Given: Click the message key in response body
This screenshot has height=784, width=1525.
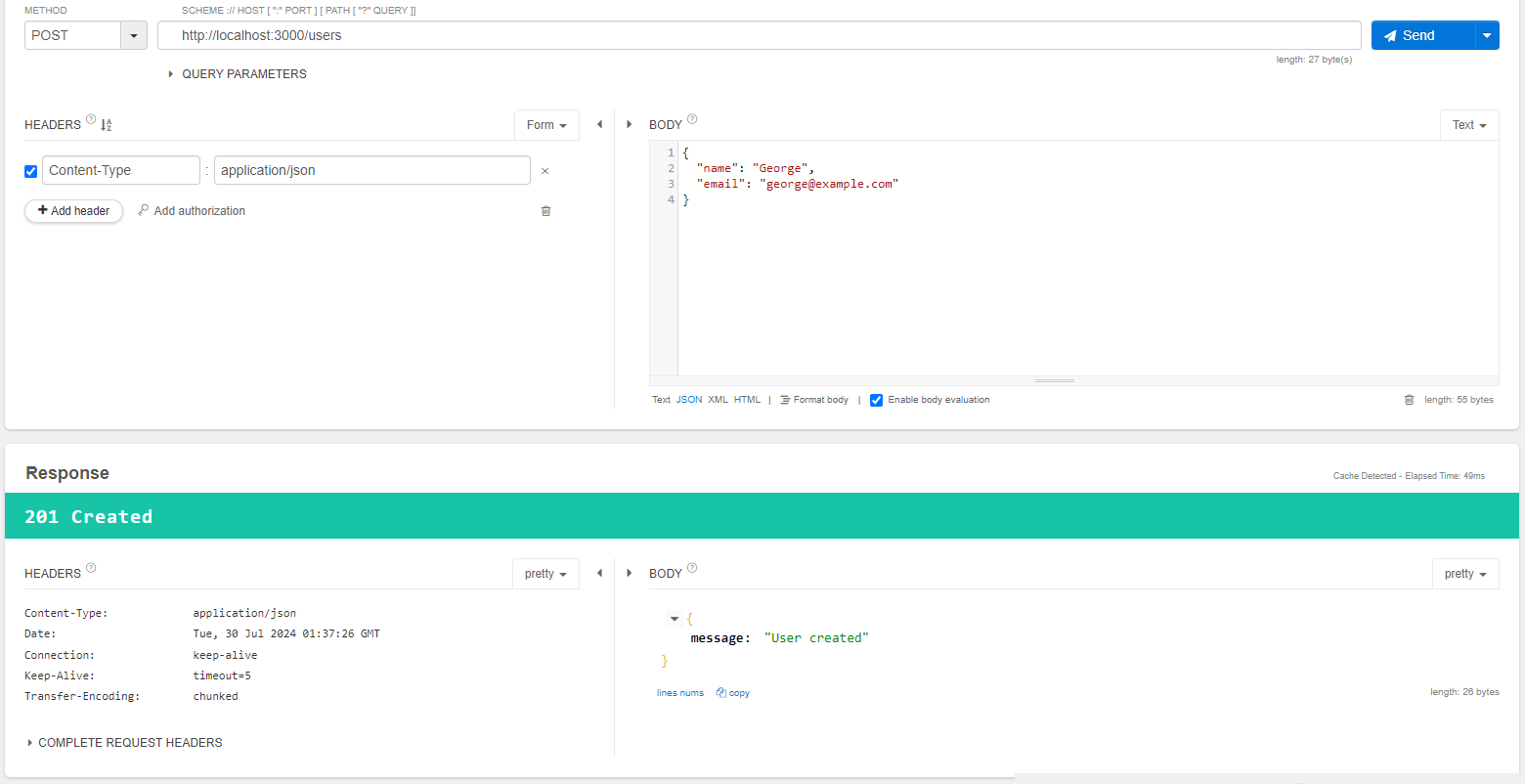Looking at the screenshot, I should (720, 638).
